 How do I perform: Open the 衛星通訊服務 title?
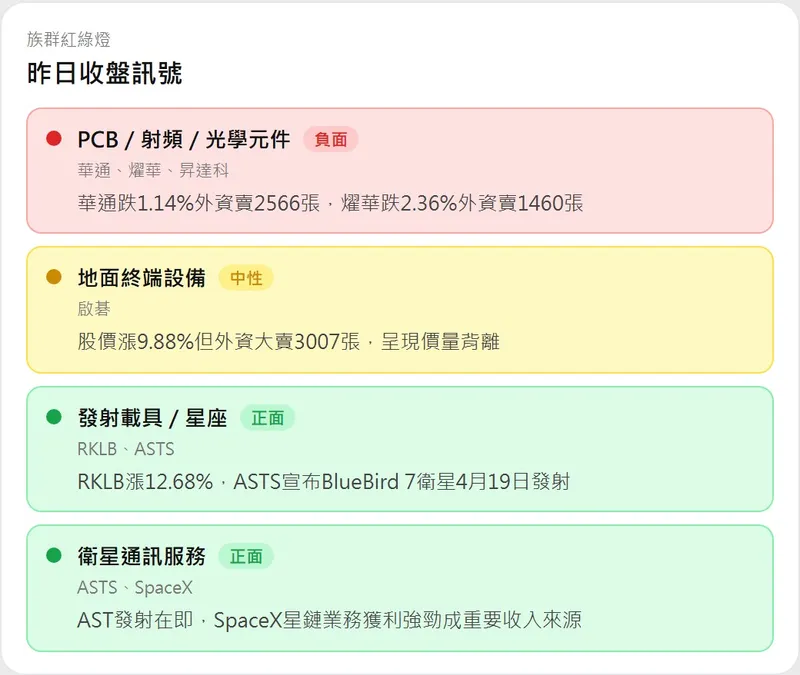pyautogui.click(x=141, y=556)
